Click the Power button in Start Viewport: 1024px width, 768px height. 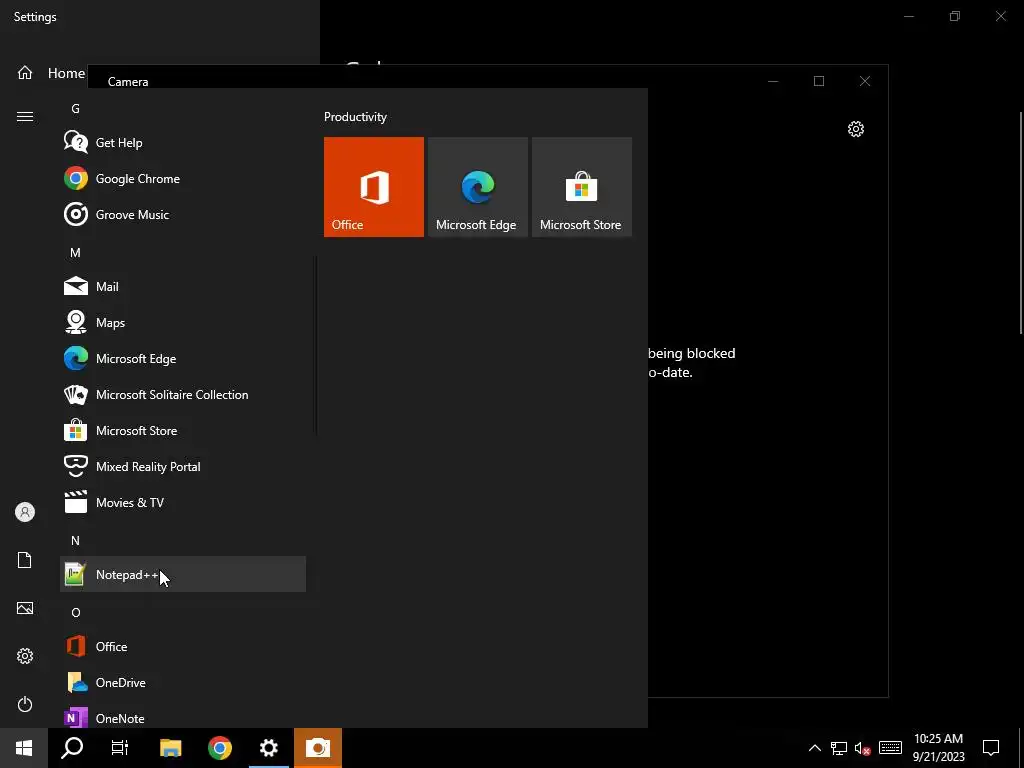pos(25,704)
